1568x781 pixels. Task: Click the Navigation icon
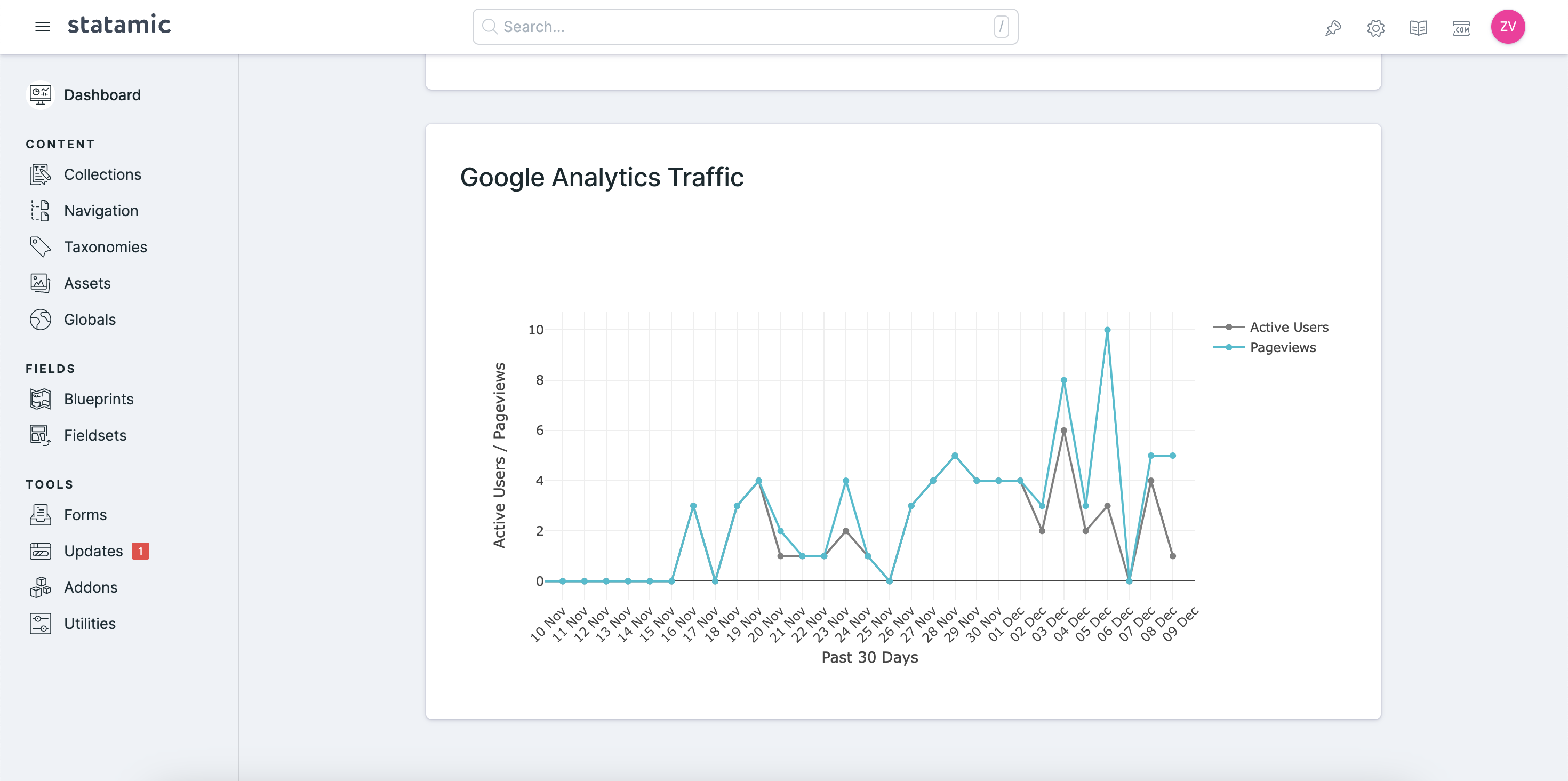click(40, 211)
